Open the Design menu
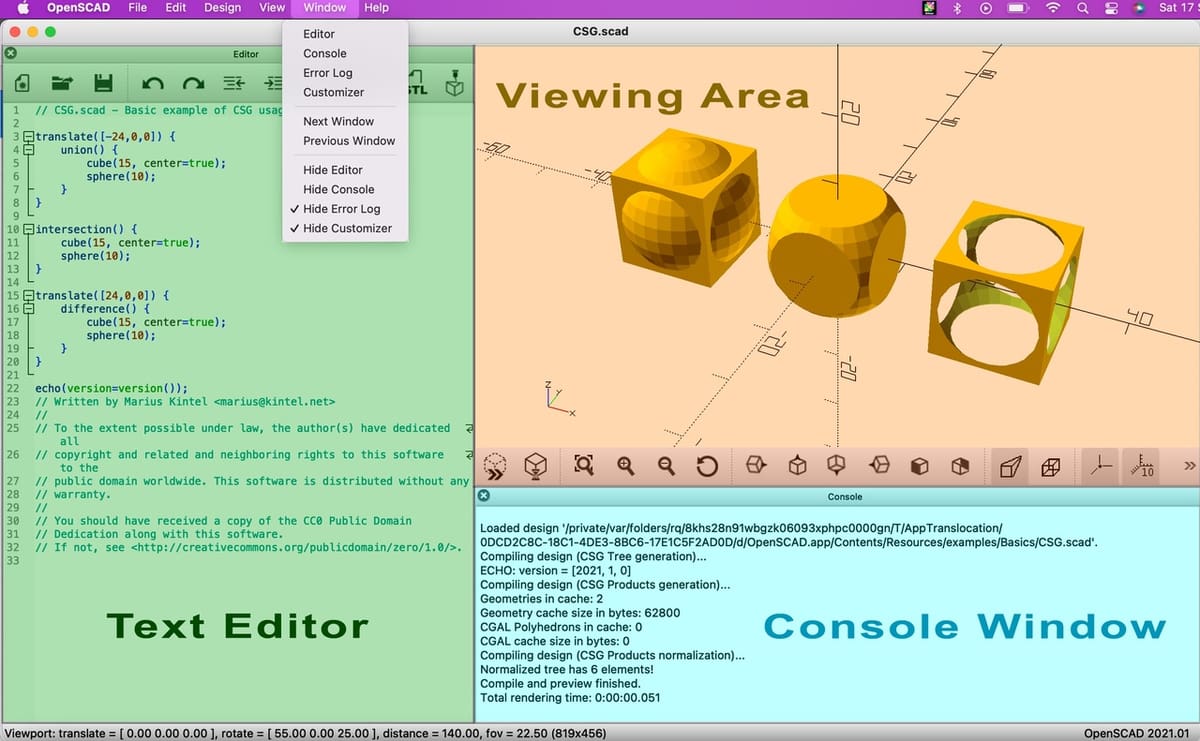 point(222,8)
